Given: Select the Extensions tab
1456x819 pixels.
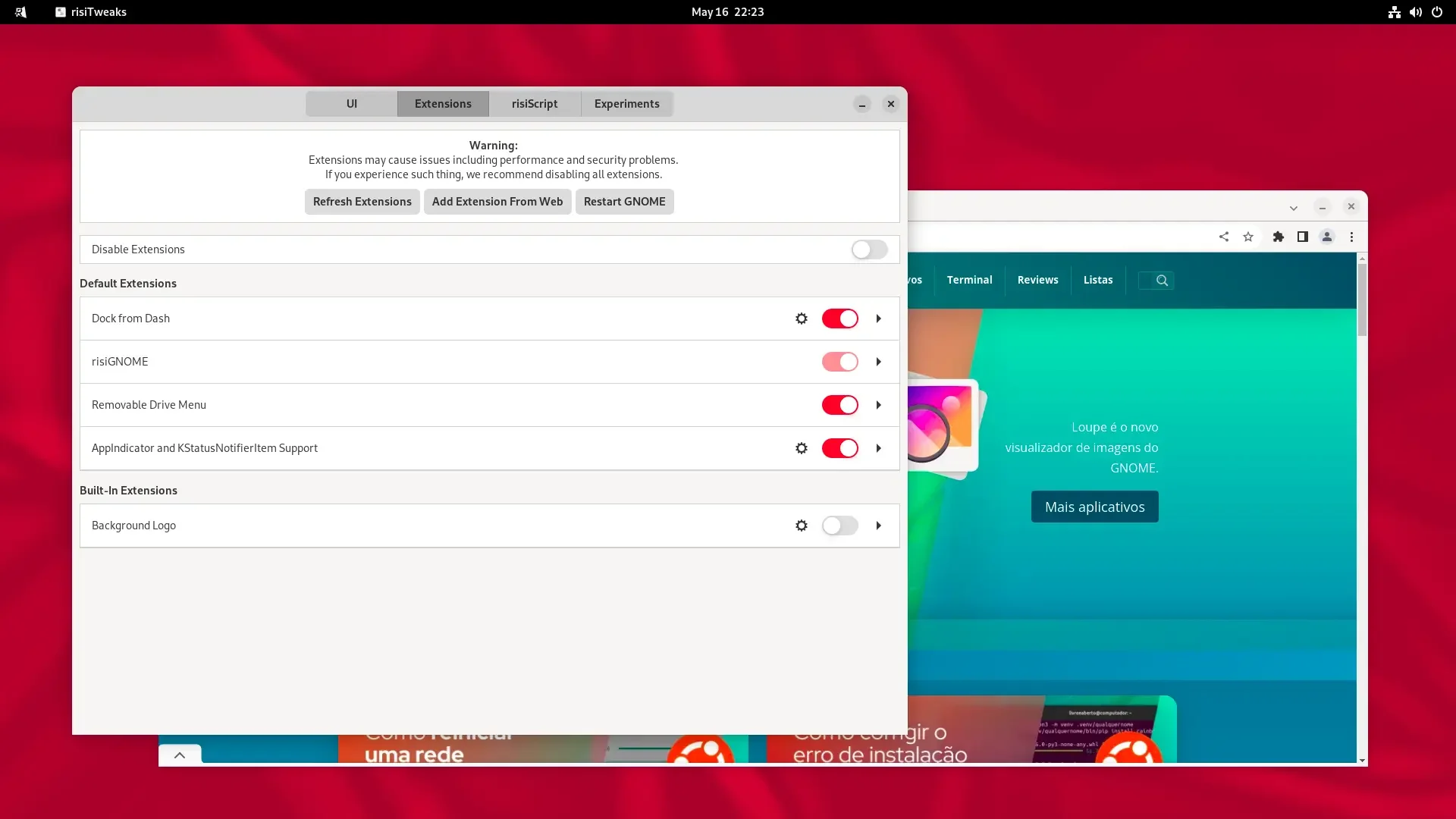Looking at the screenshot, I should (x=443, y=104).
